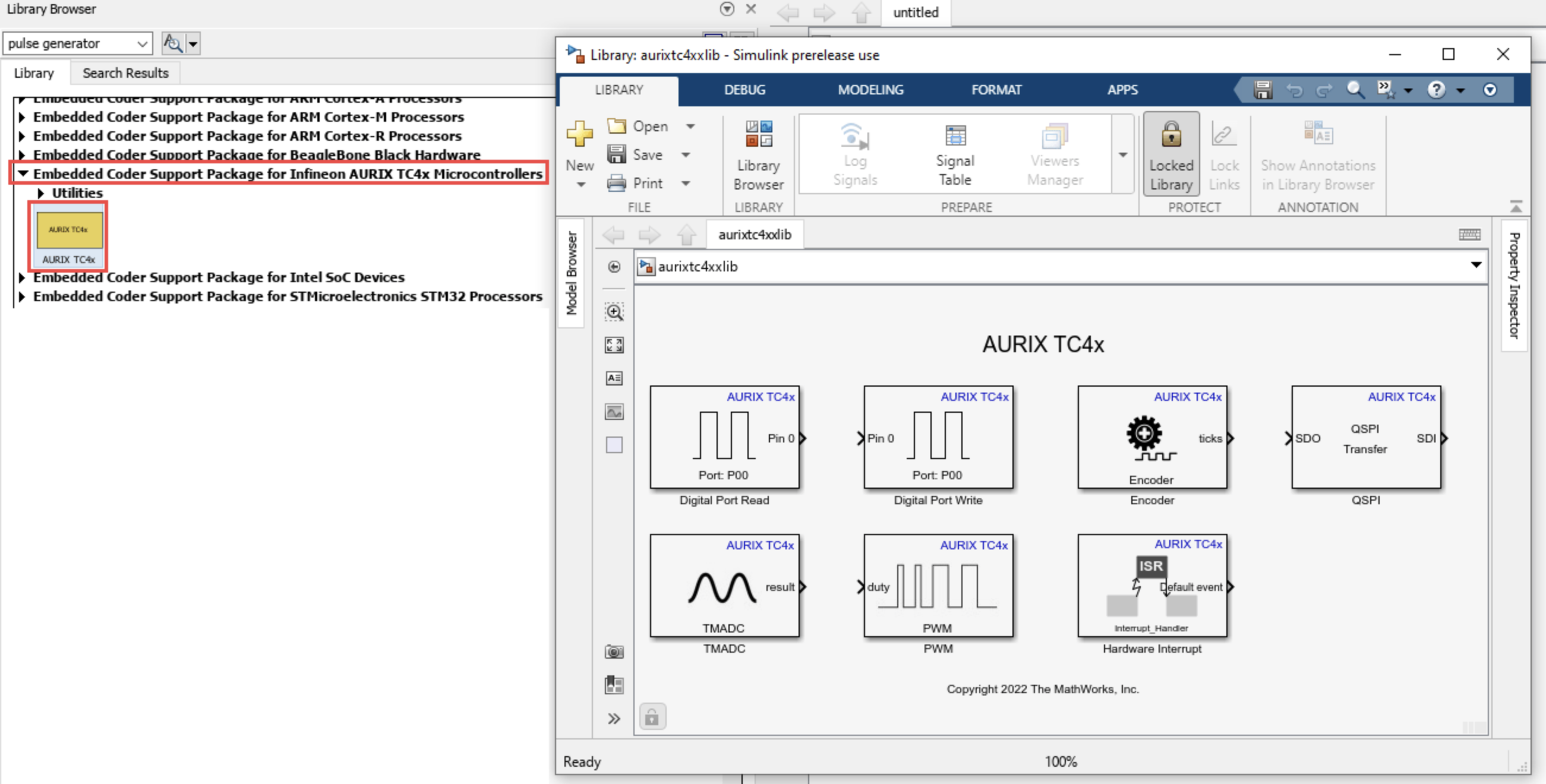Image resolution: width=1546 pixels, height=784 pixels.
Task: Click the Save icon in quick access toolbar
Action: (1263, 90)
